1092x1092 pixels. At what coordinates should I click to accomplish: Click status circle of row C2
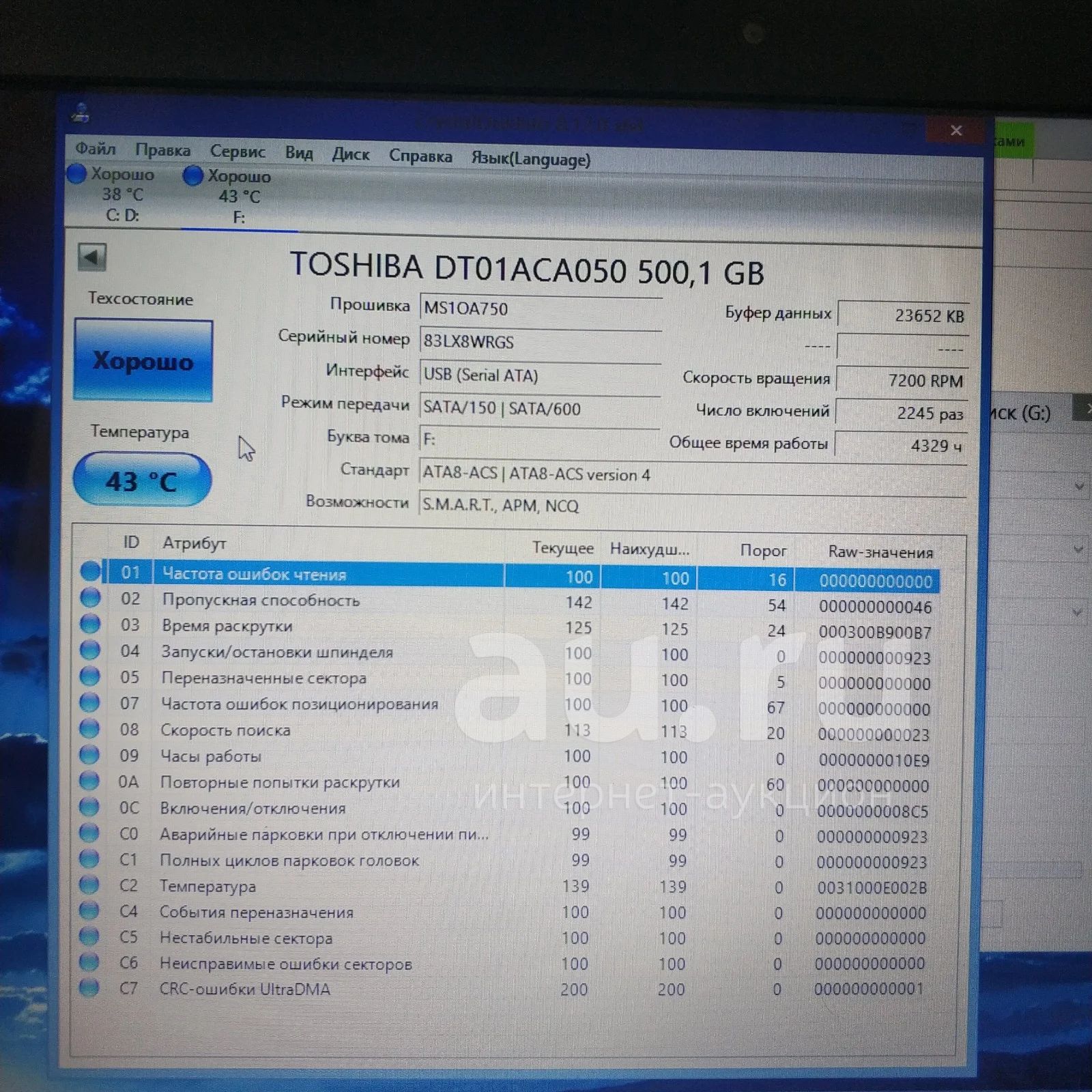pyautogui.click(x=89, y=885)
